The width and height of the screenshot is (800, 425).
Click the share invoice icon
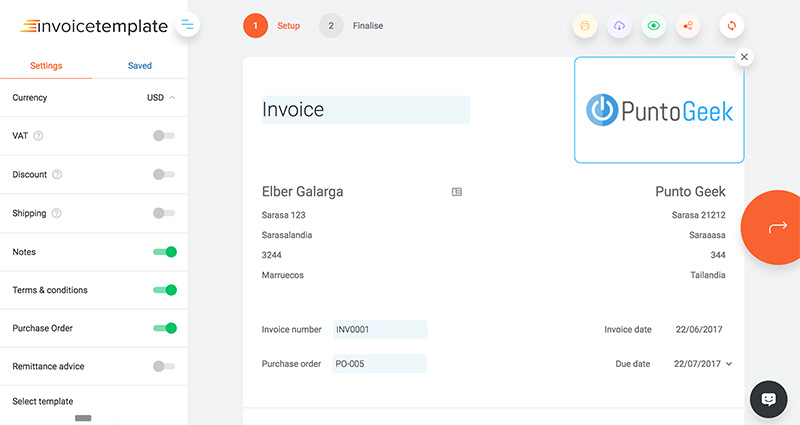pos(688,26)
